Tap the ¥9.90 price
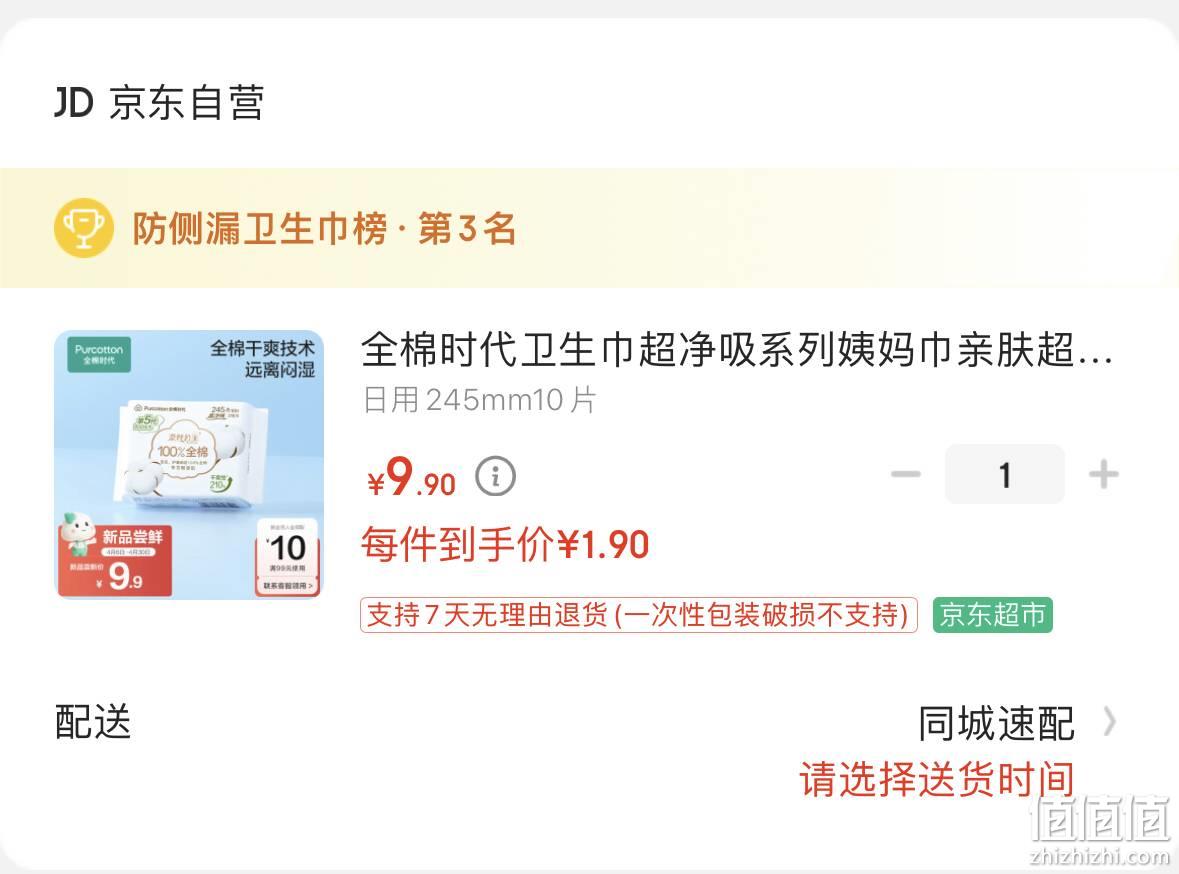 (411, 477)
